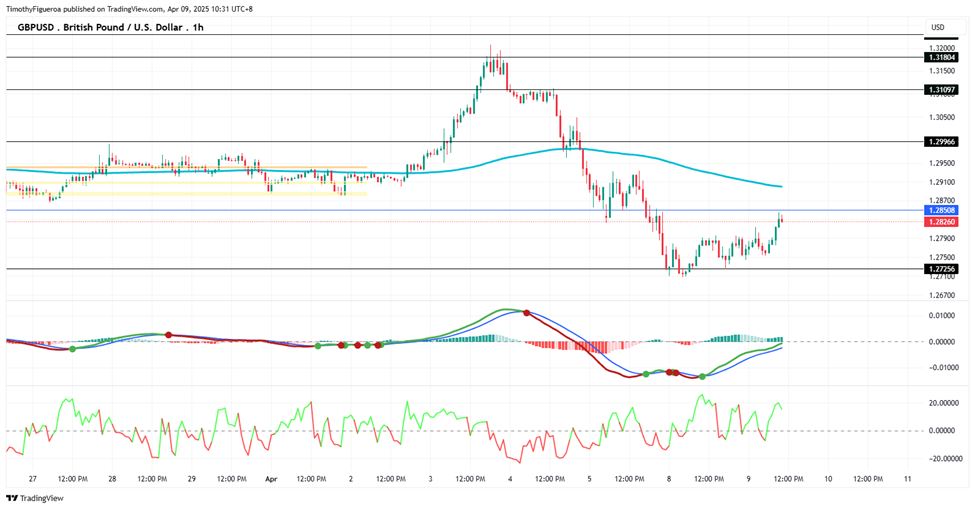975x509 pixels.
Task: Click the 1.29100 price axis value
Action: (941, 182)
